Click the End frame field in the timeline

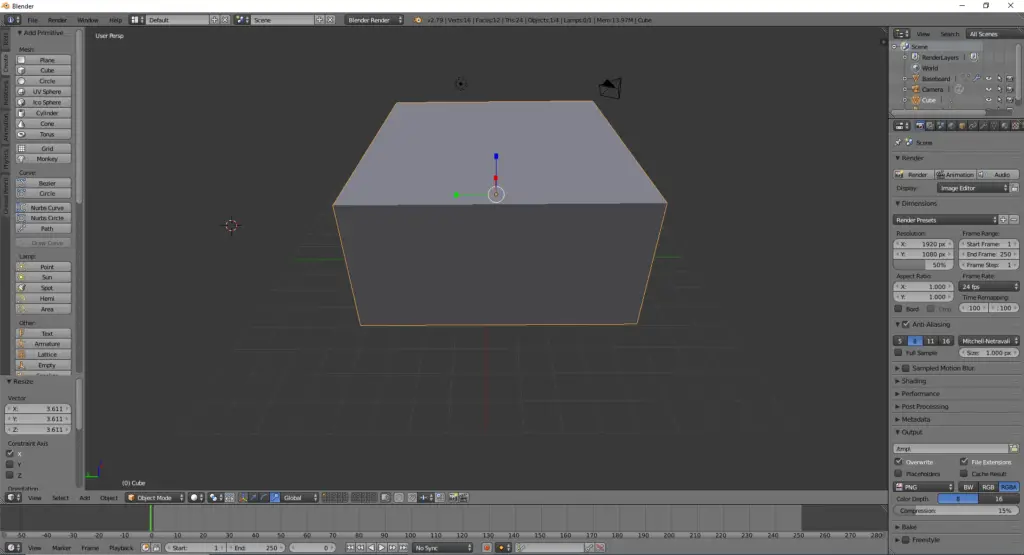[x=255, y=548]
